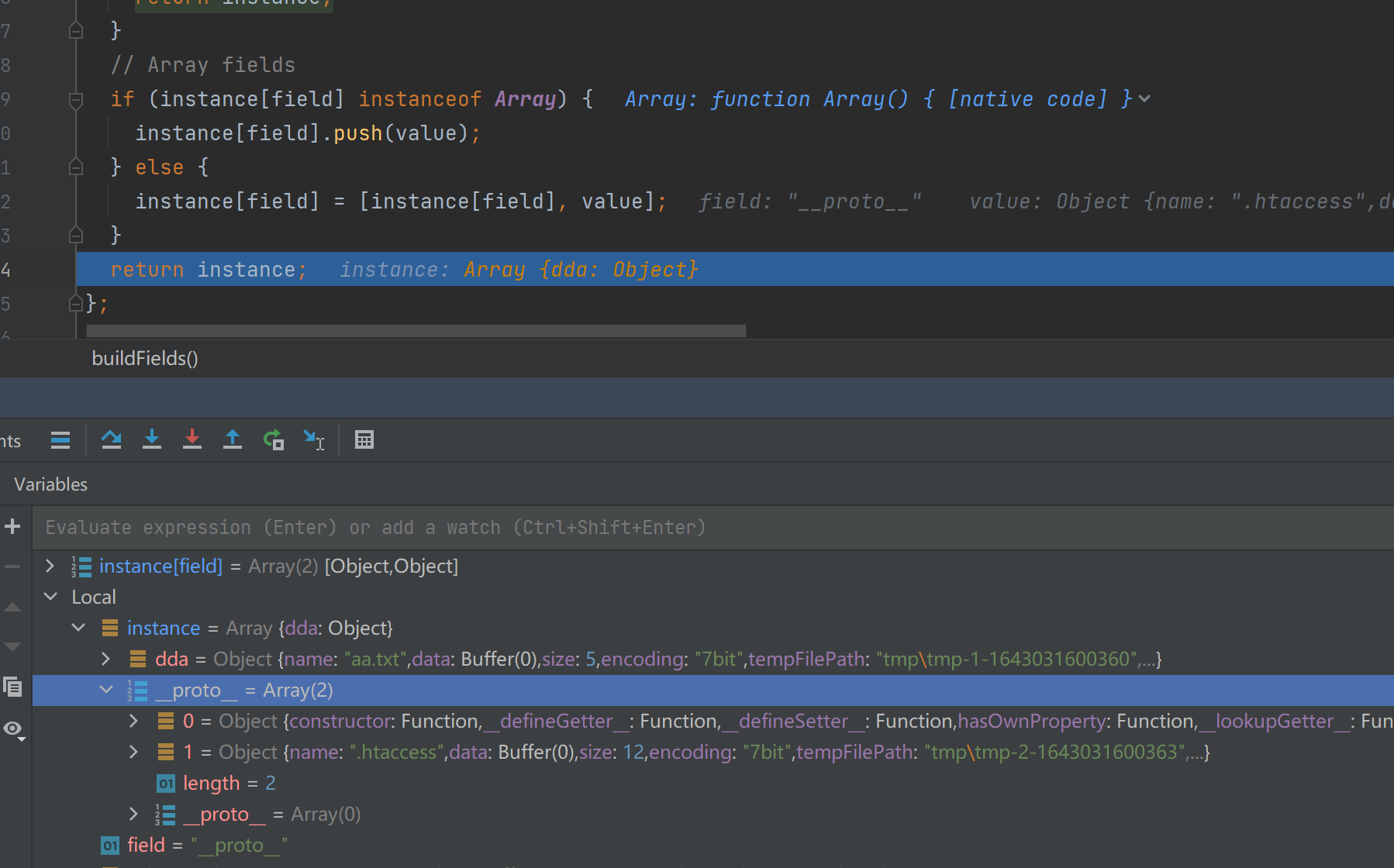Click inline hint field: "__proto__"

tap(810, 201)
